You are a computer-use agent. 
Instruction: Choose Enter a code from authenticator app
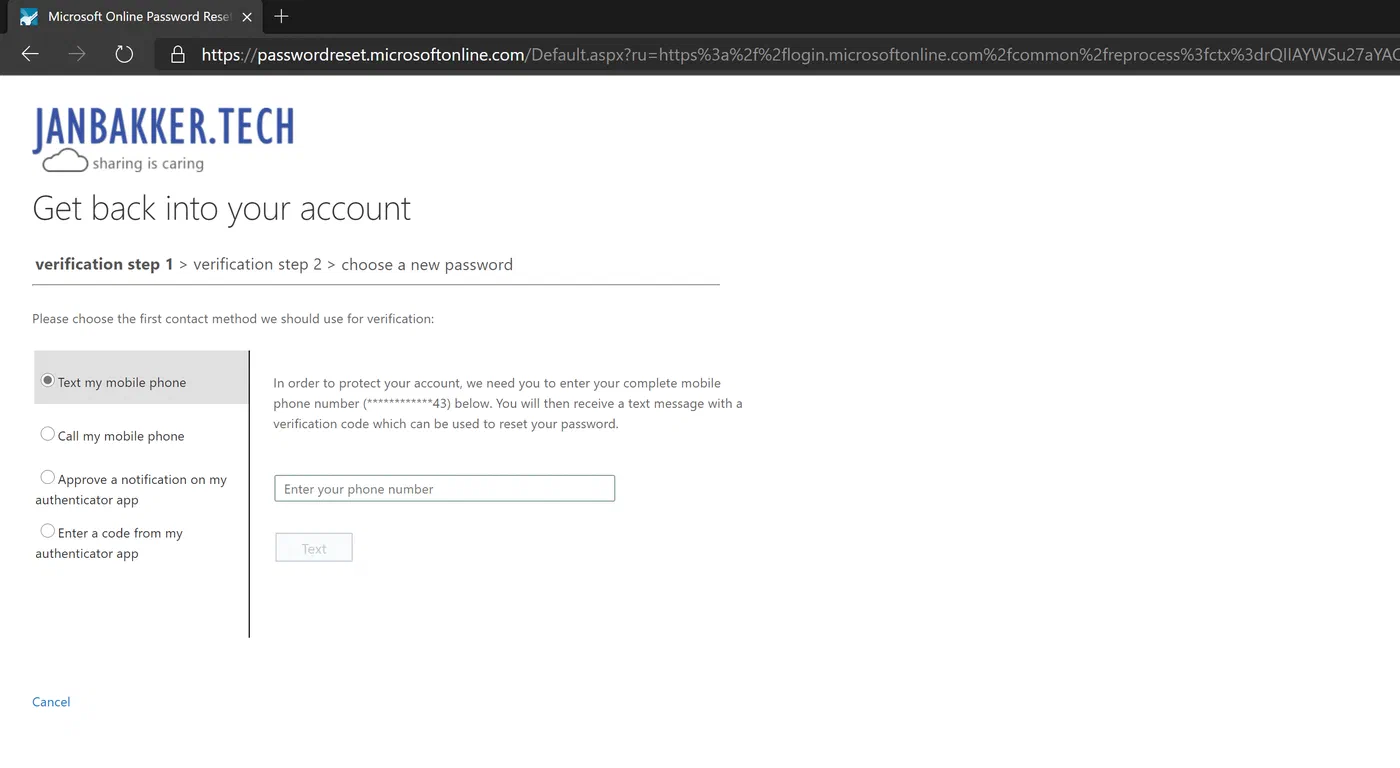coord(47,531)
